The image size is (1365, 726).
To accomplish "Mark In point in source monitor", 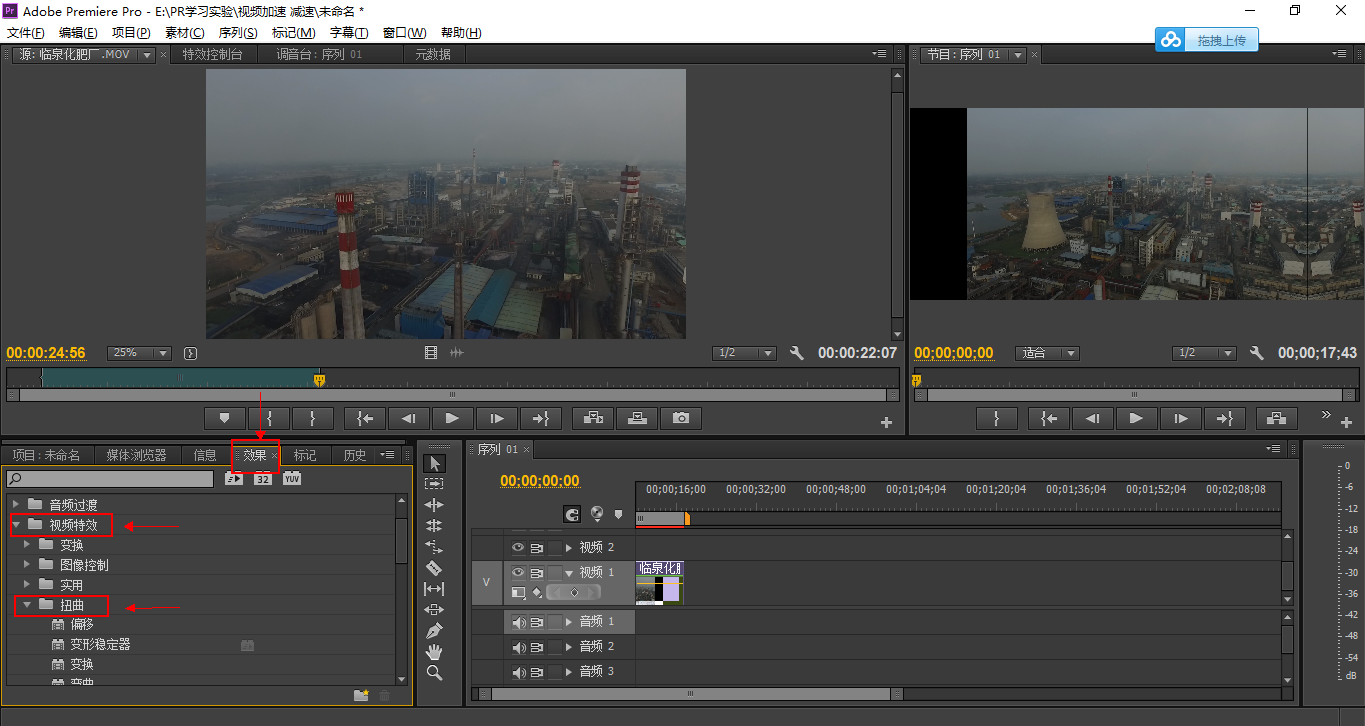I will (x=268, y=418).
